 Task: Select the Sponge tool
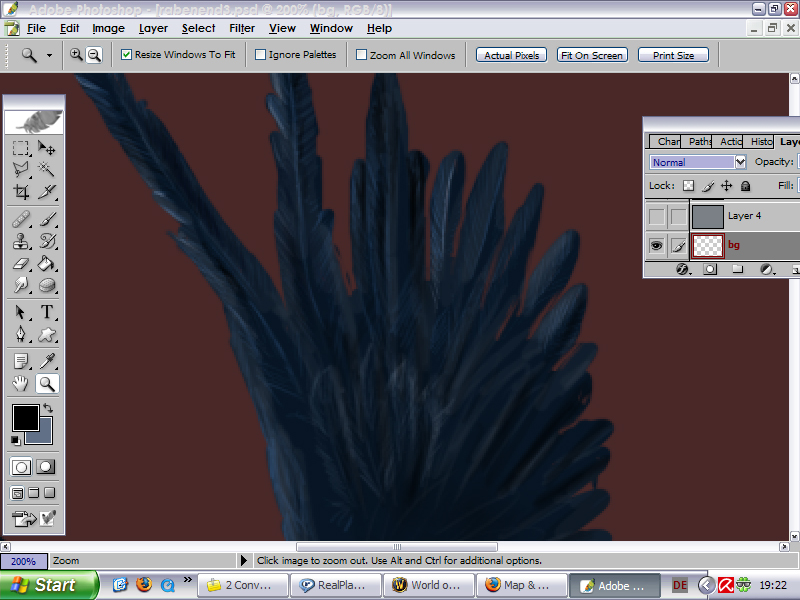pos(46,285)
